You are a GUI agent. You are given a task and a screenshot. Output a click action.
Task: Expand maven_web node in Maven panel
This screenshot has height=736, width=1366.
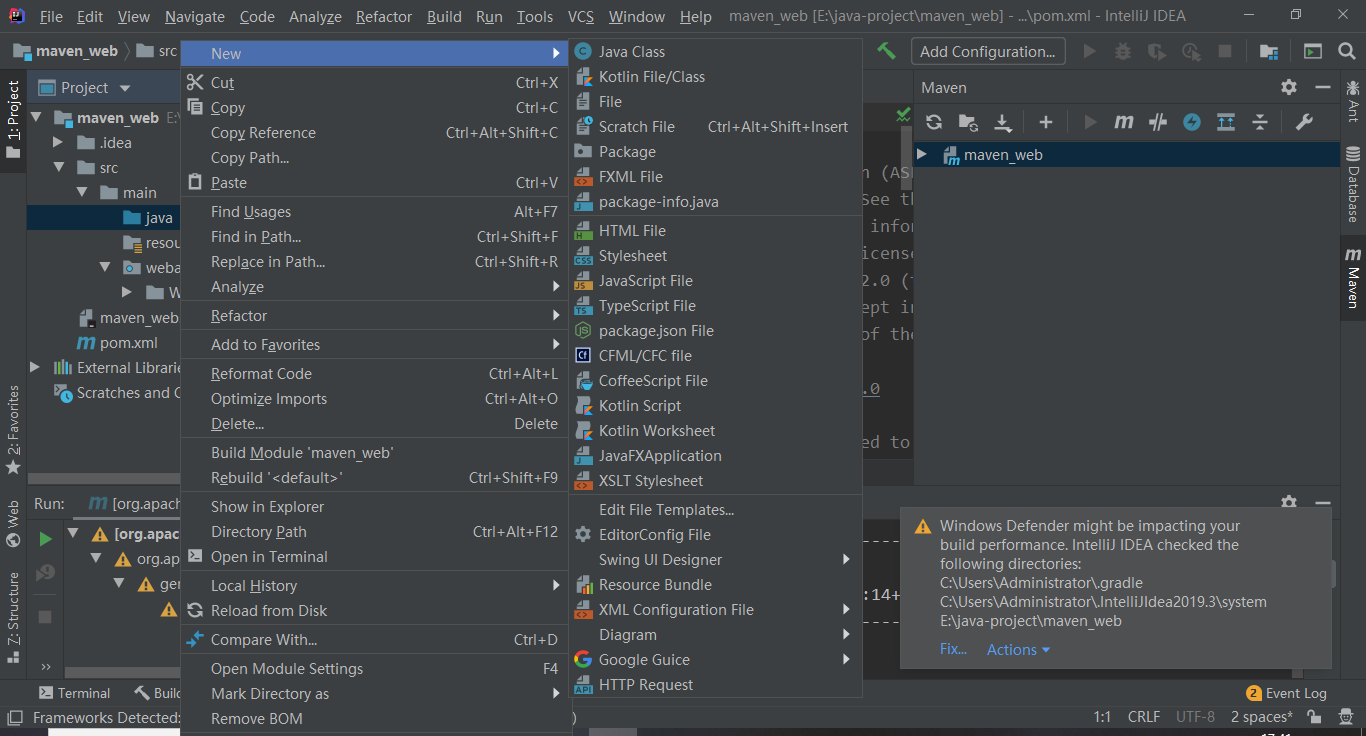922,155
